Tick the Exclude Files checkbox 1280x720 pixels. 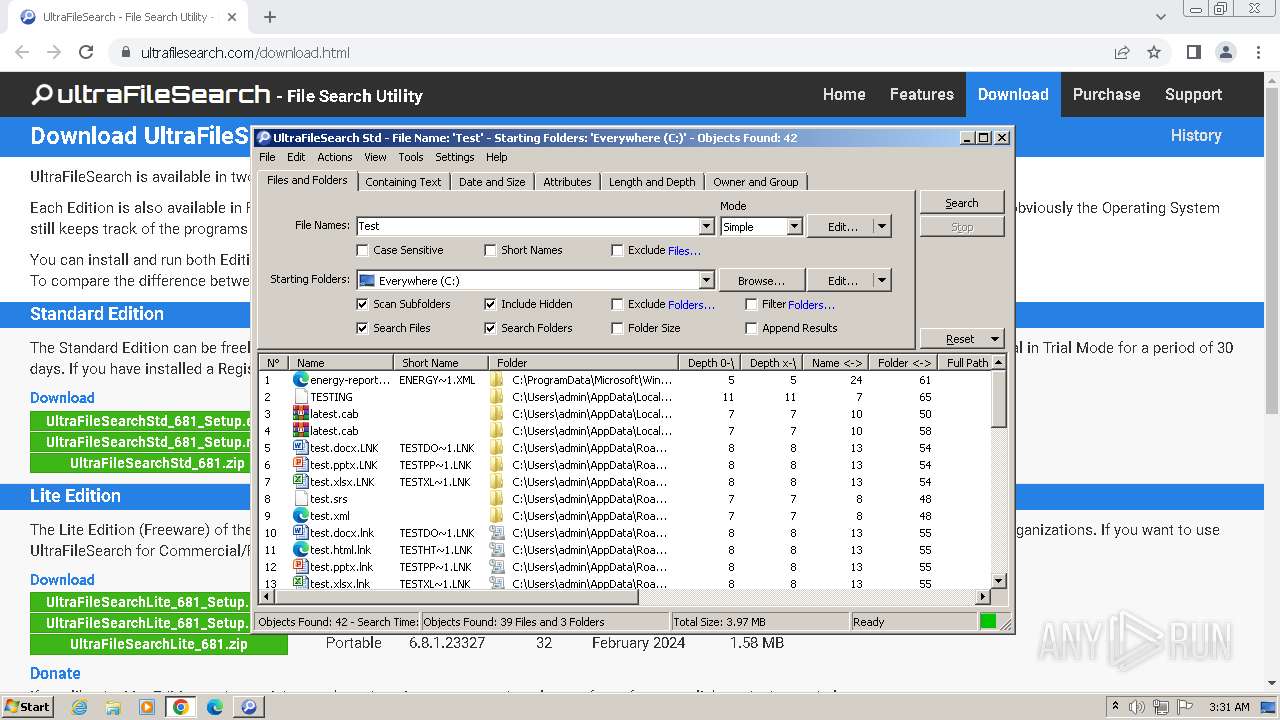click(617, 250)
